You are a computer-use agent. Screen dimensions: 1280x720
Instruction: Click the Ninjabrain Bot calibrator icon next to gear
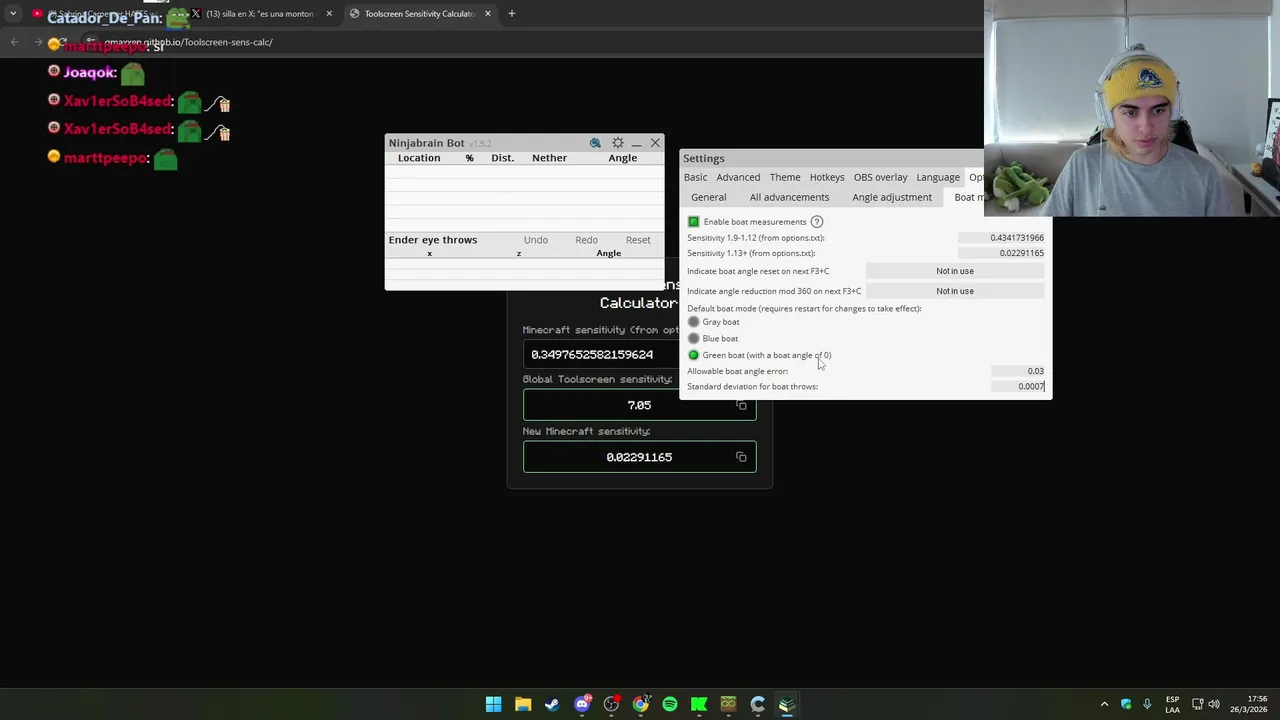[x=595, y=143]
